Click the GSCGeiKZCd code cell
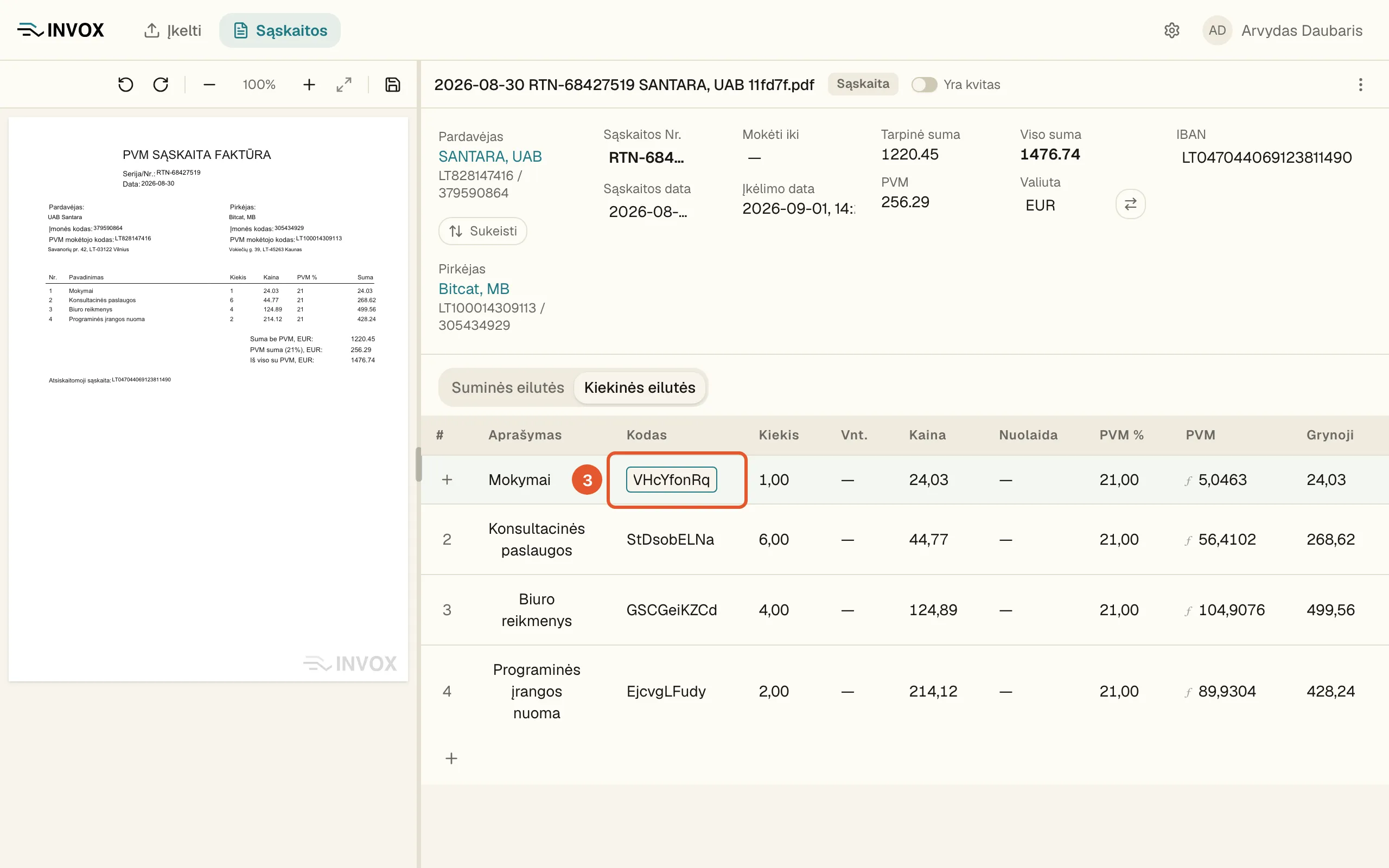 [672, 610]
